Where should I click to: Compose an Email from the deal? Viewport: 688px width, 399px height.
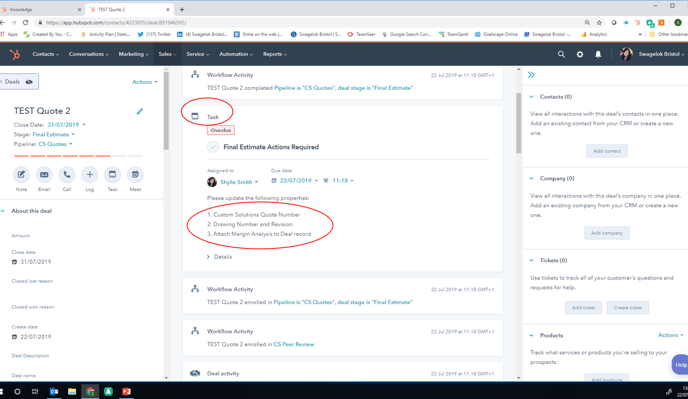click(44, 175)
